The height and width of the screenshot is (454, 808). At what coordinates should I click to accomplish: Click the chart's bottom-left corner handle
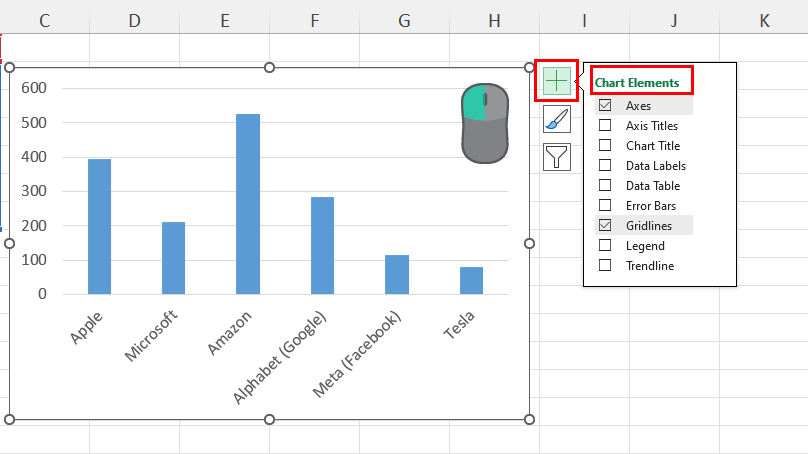[x=9, y=419]
